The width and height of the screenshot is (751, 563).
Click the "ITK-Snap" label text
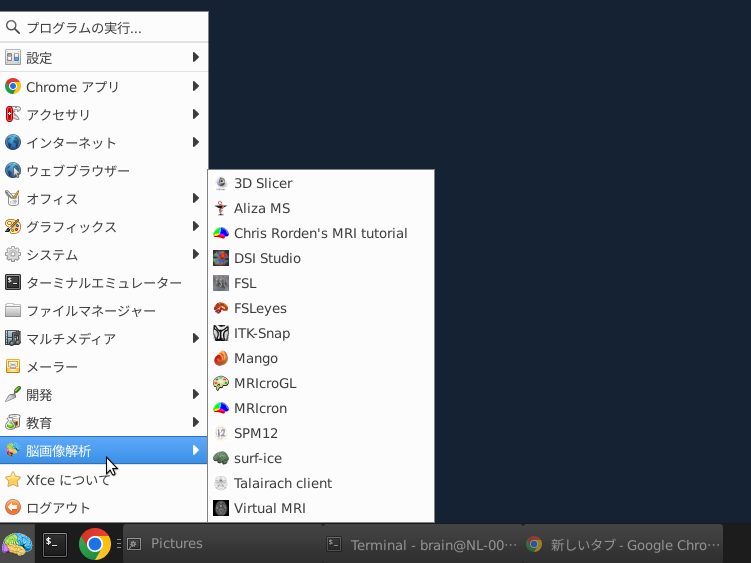(x=262, y=333)
